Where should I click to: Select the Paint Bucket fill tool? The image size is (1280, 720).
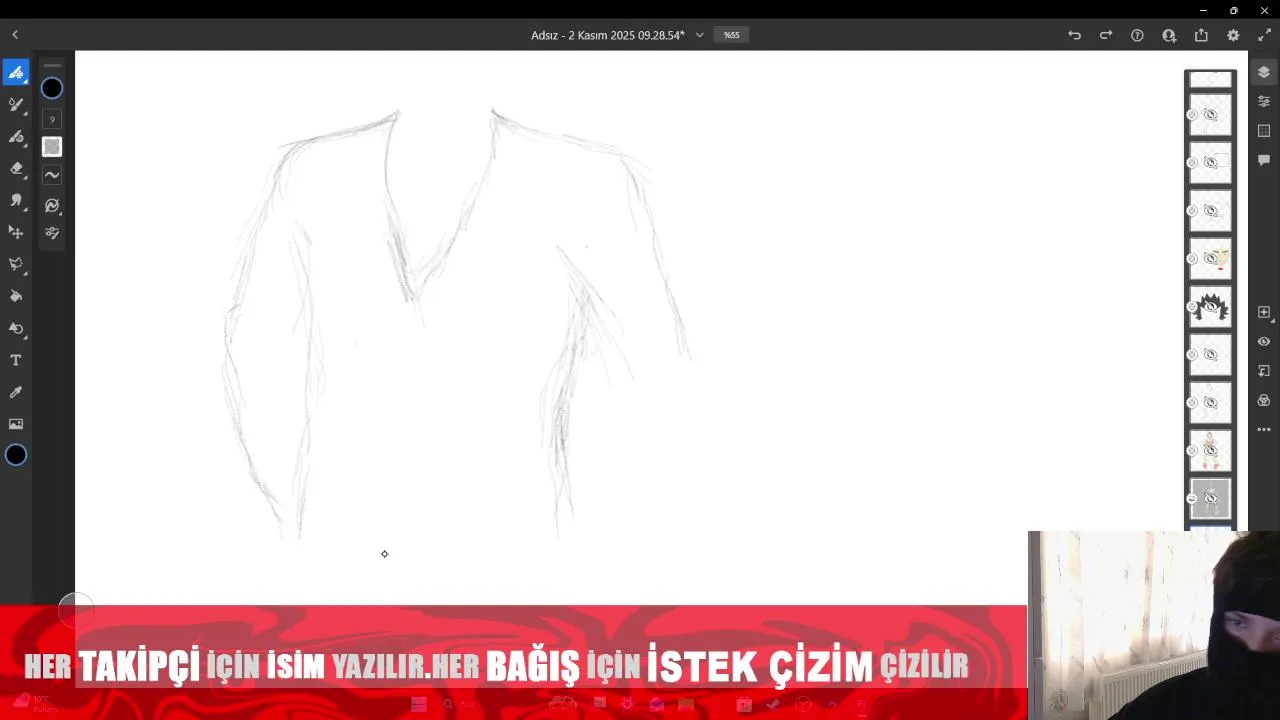coord(16,296)
